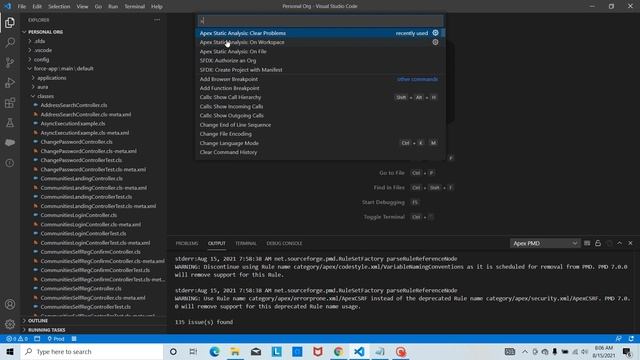Collapse the classes folder
This screenshot has width=640, height=360.
tap(45, 96)
